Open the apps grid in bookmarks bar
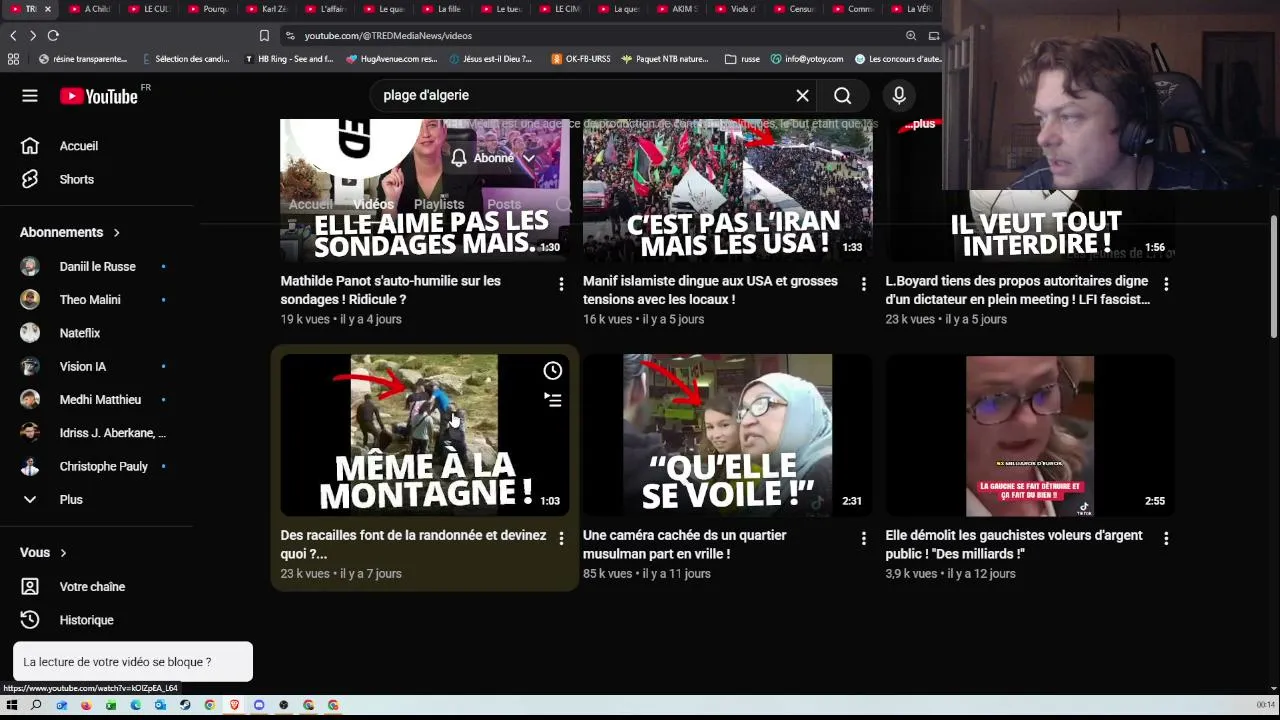The image size is (1280, 720). tap(13, 59)
